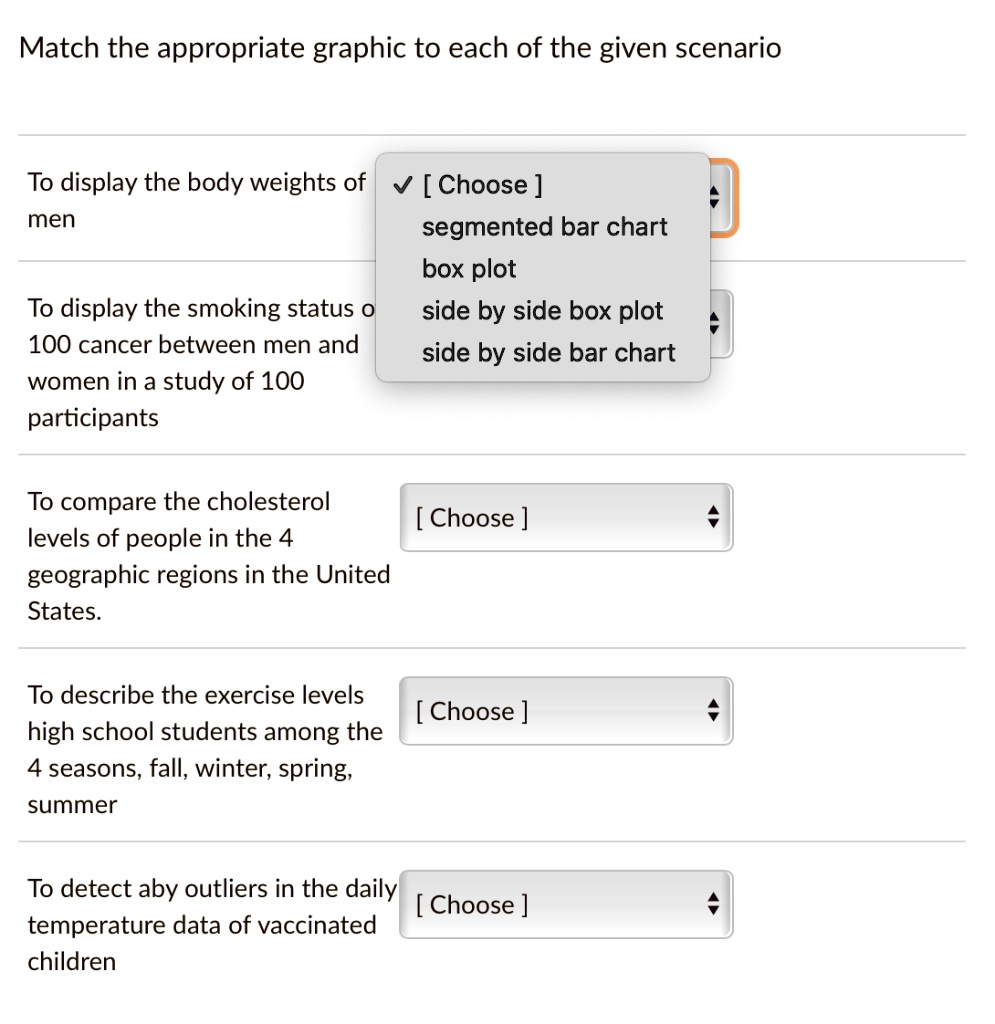Click the body weights of men scenario text
The height and width of the screenshot is (1024, 995).
[196, 199]
